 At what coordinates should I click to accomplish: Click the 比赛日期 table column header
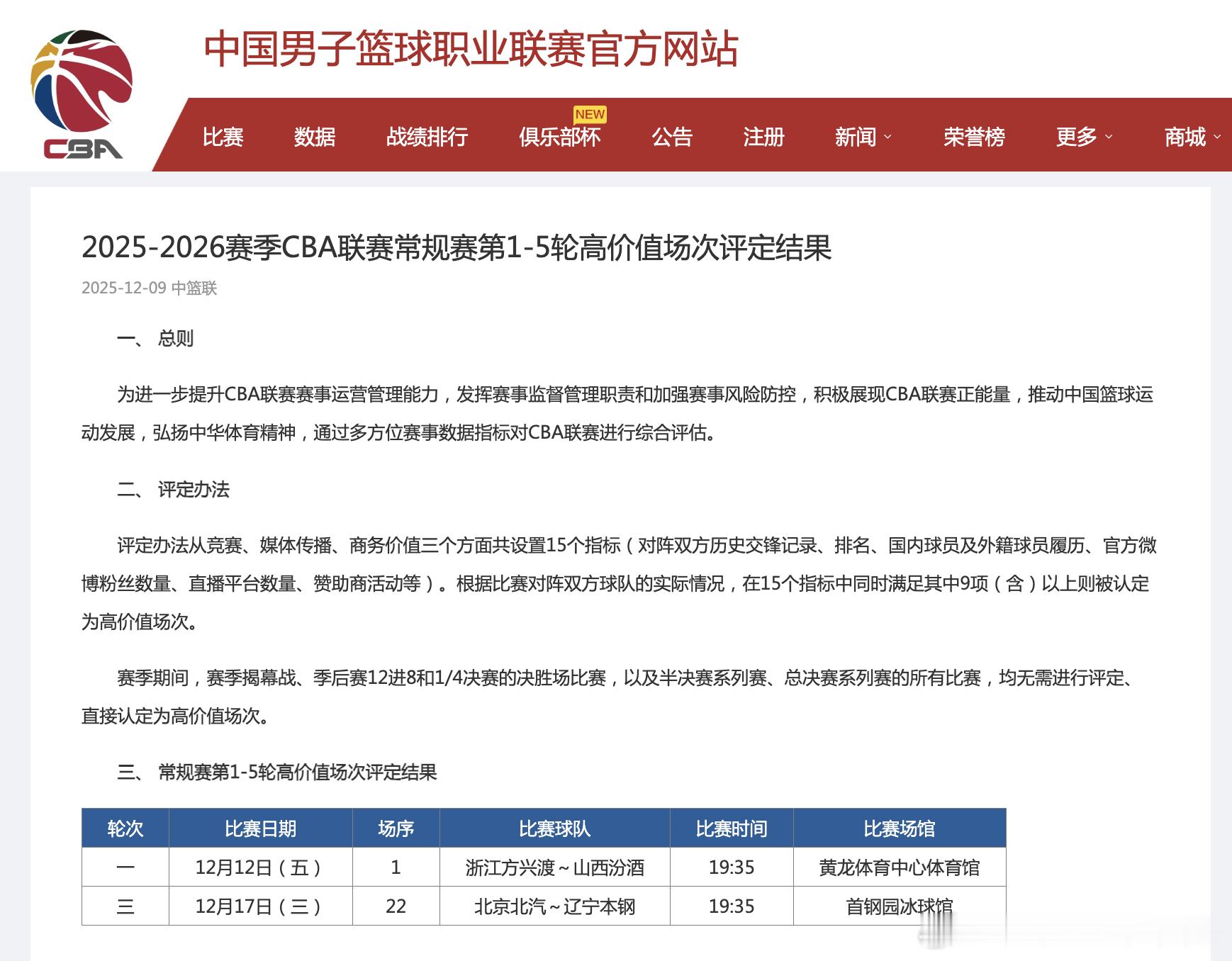pos(260,828)
